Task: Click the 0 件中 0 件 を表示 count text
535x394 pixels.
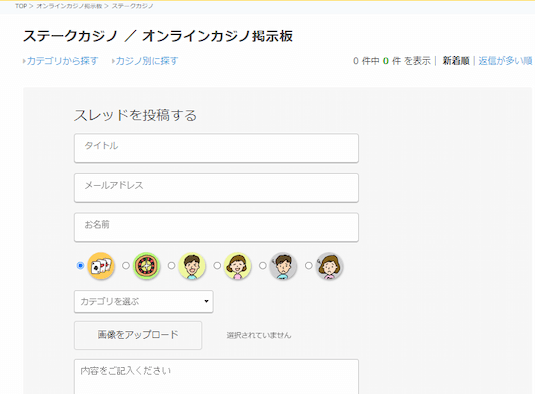Action: (x=392, y=61)
